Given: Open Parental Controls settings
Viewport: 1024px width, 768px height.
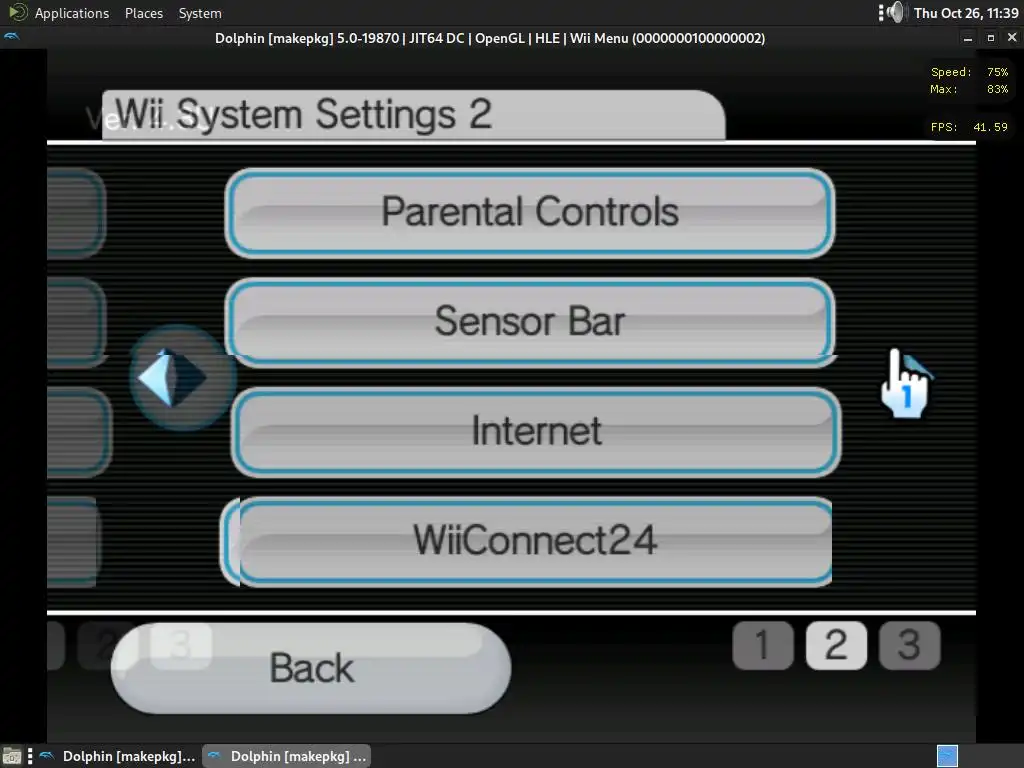Looking at the screenshot, I should pos(530,213).
